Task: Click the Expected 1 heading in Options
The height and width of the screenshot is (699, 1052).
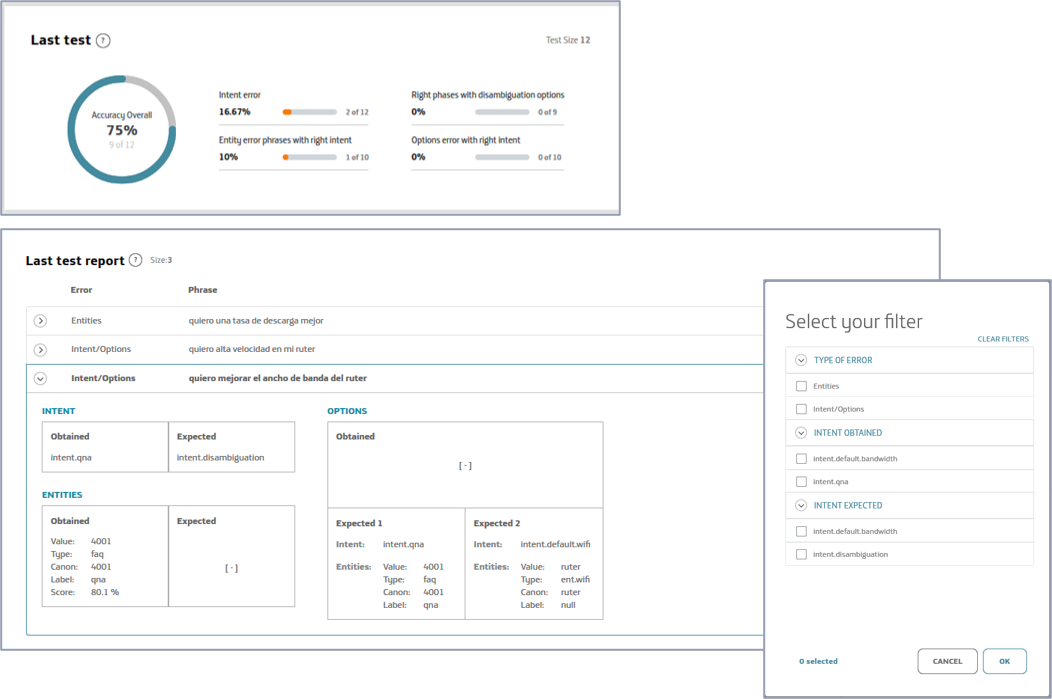Action: coord(359,523)
